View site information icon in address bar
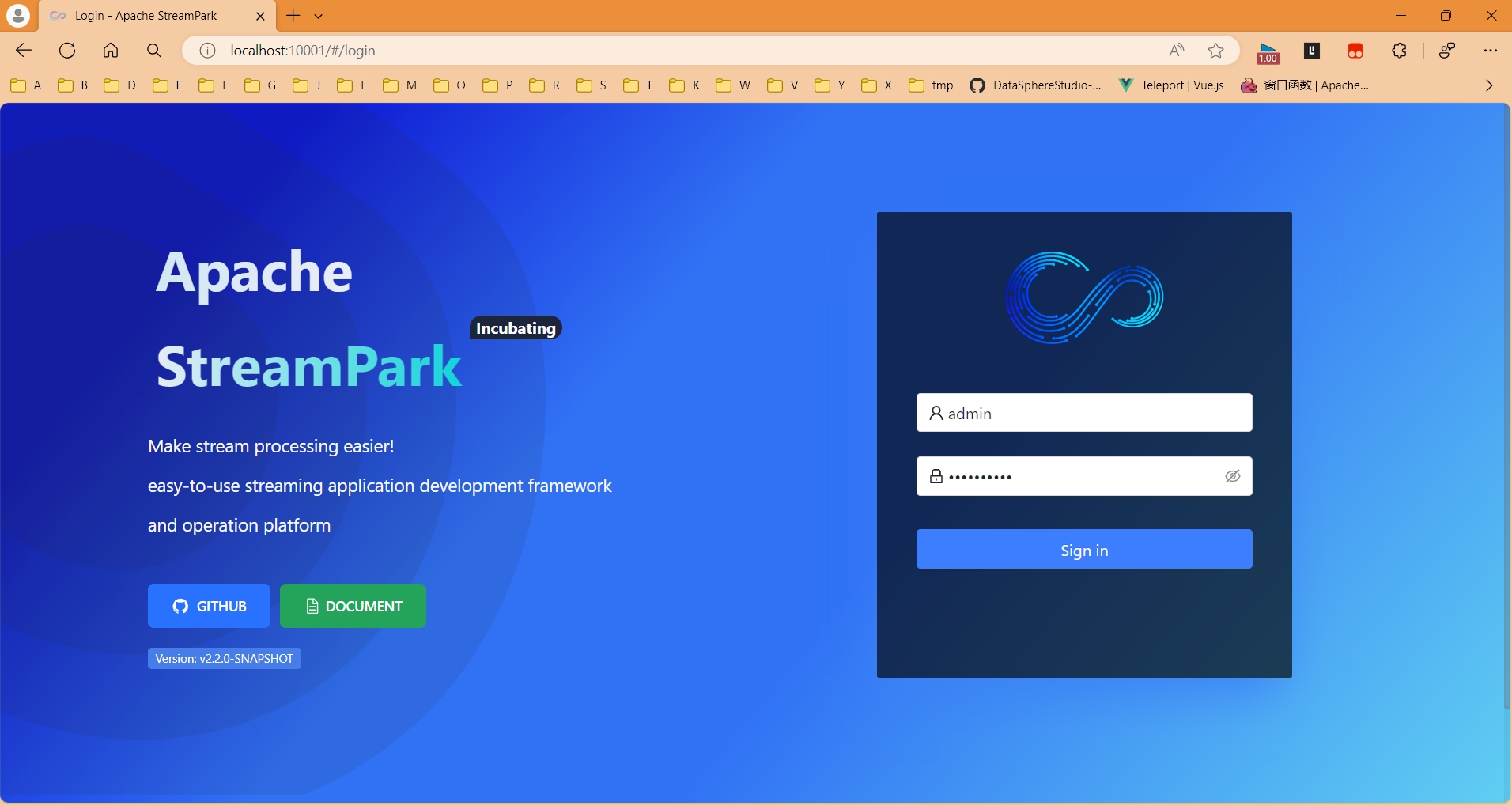The width and height of the screenshot is (1512, 806). click(207, 51)
